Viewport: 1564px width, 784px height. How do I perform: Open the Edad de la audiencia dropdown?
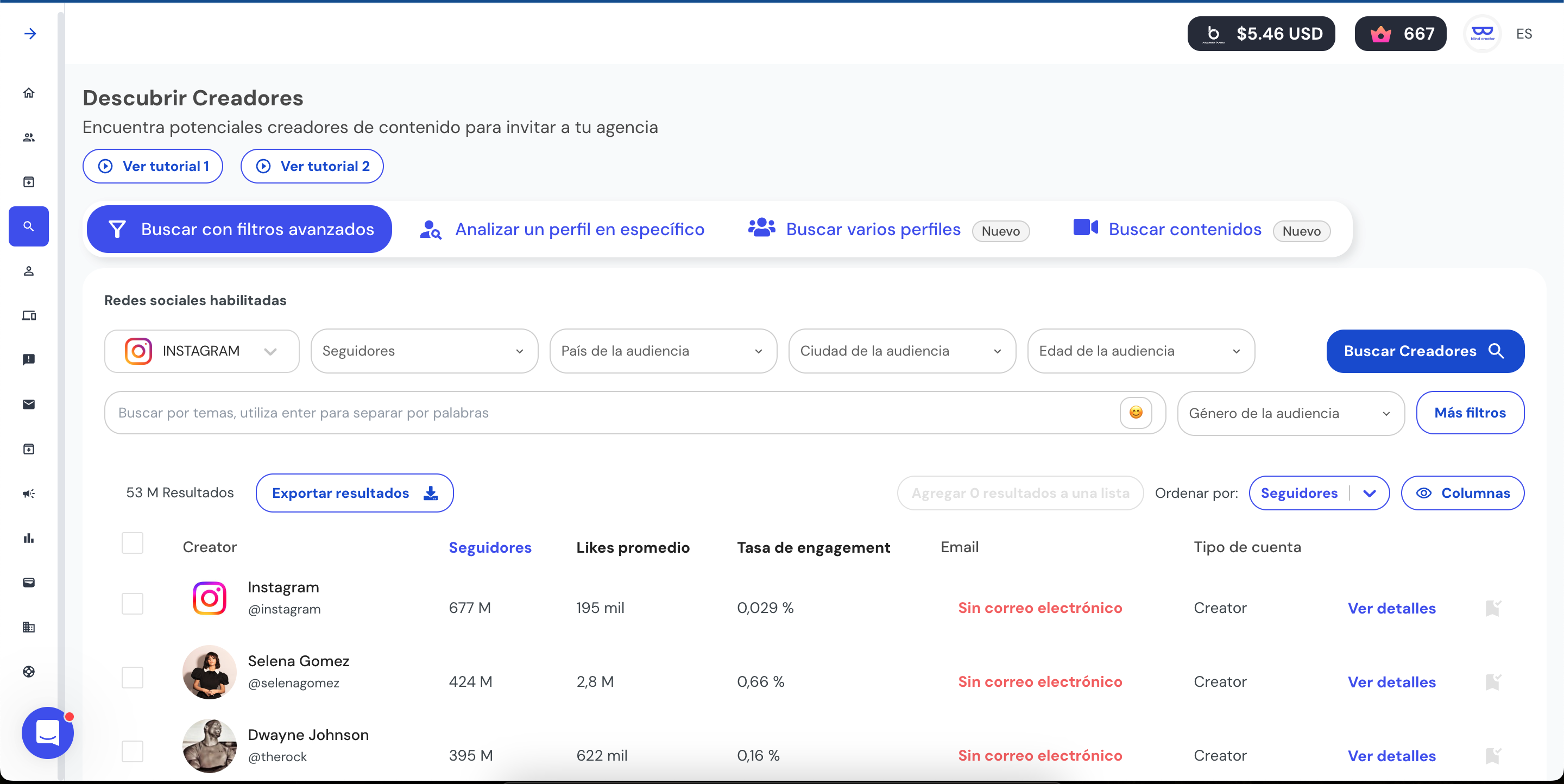[1140, 351]
